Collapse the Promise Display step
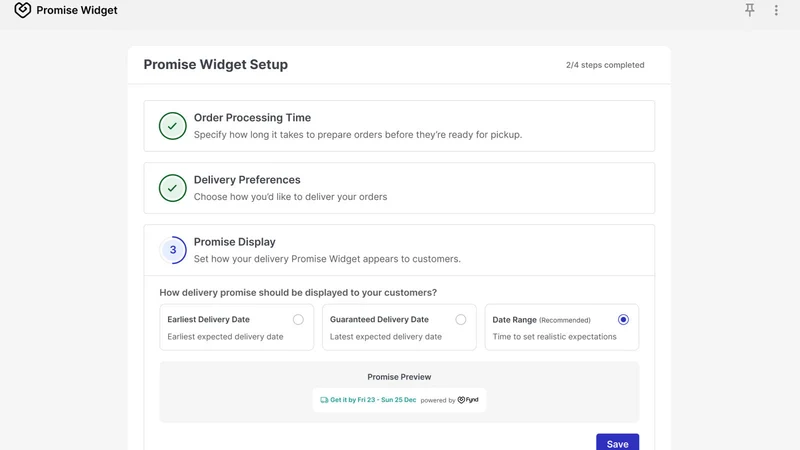800x450 pixels. (399, 250)
